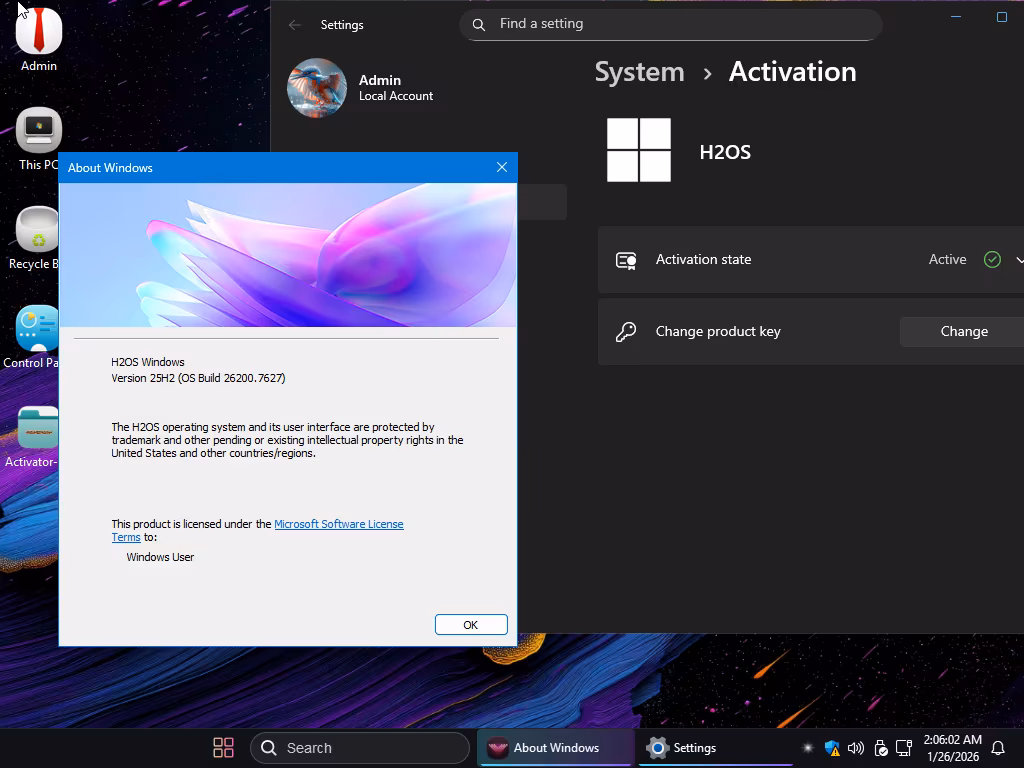The image size is (1024, 768).
Task: Open Windows Security tray icon
Action: coord(832,748)
